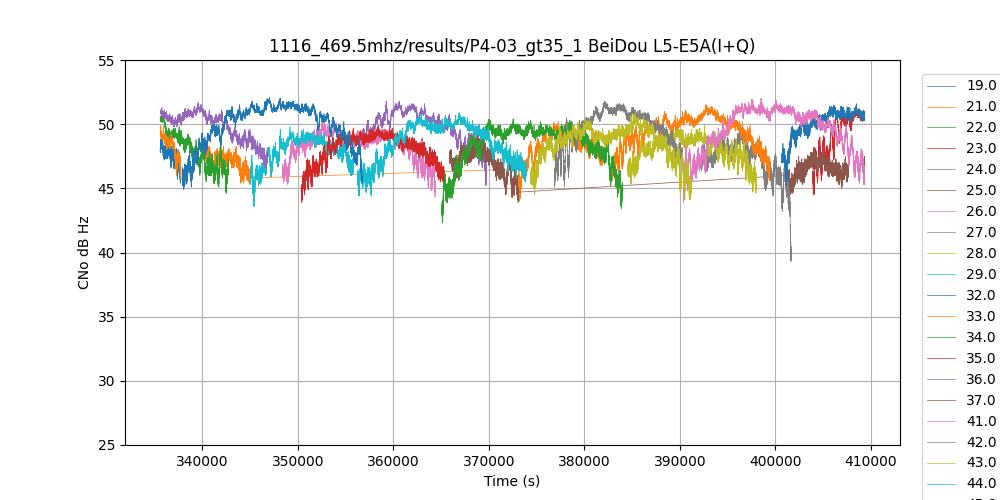The width and height of the screenshot is (1000, 500).
Task: Click the 'Time (s)' x-axis label
Action: click(x=512, y=481)
